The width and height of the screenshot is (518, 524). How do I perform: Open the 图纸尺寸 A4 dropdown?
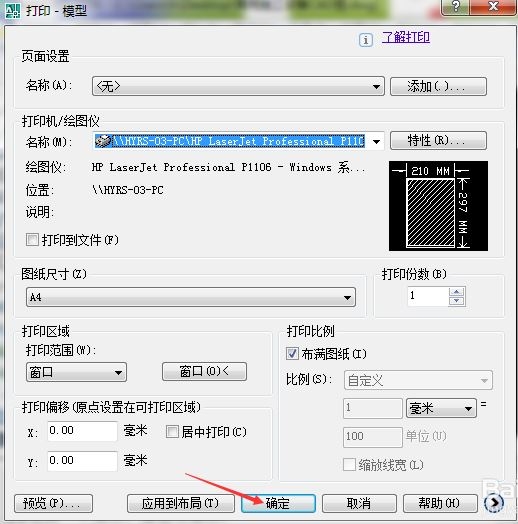(191, 297)
